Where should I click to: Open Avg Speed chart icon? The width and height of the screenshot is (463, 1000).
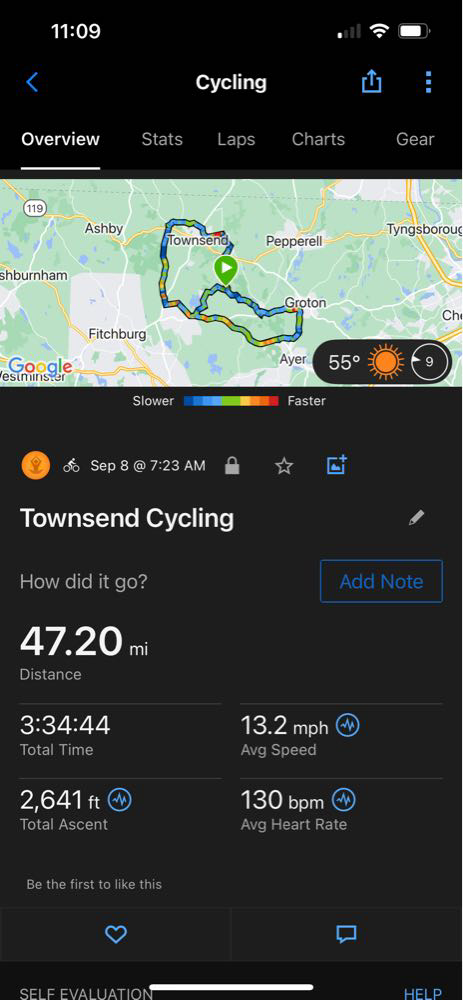(x=348, y=726)
